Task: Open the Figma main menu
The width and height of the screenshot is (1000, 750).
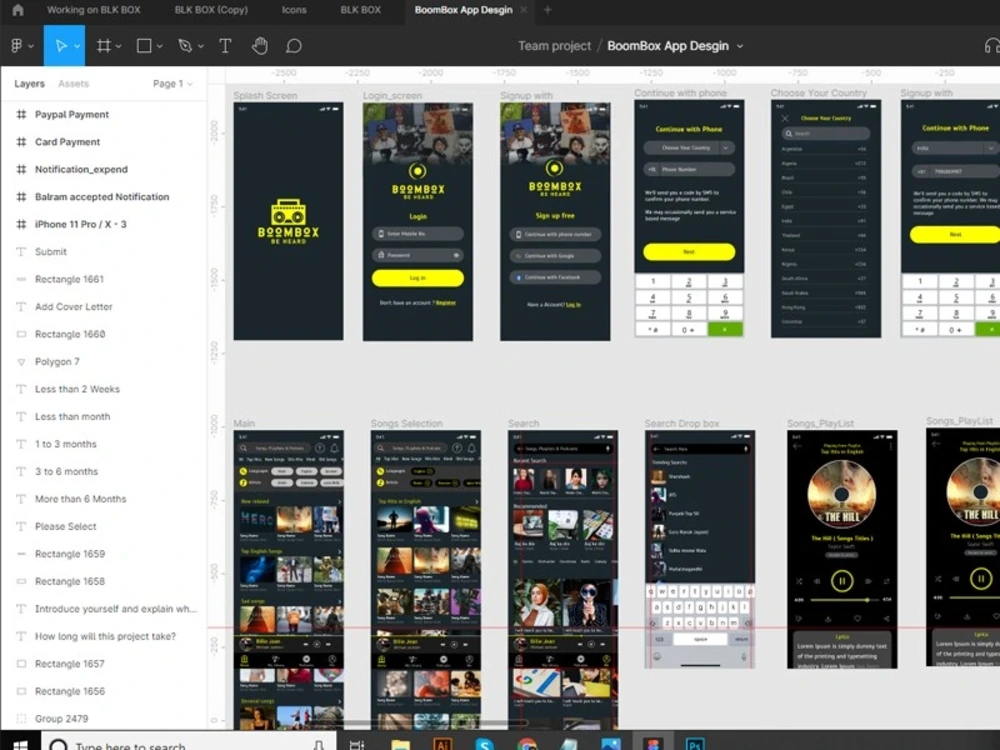Action: click(18, 45)
